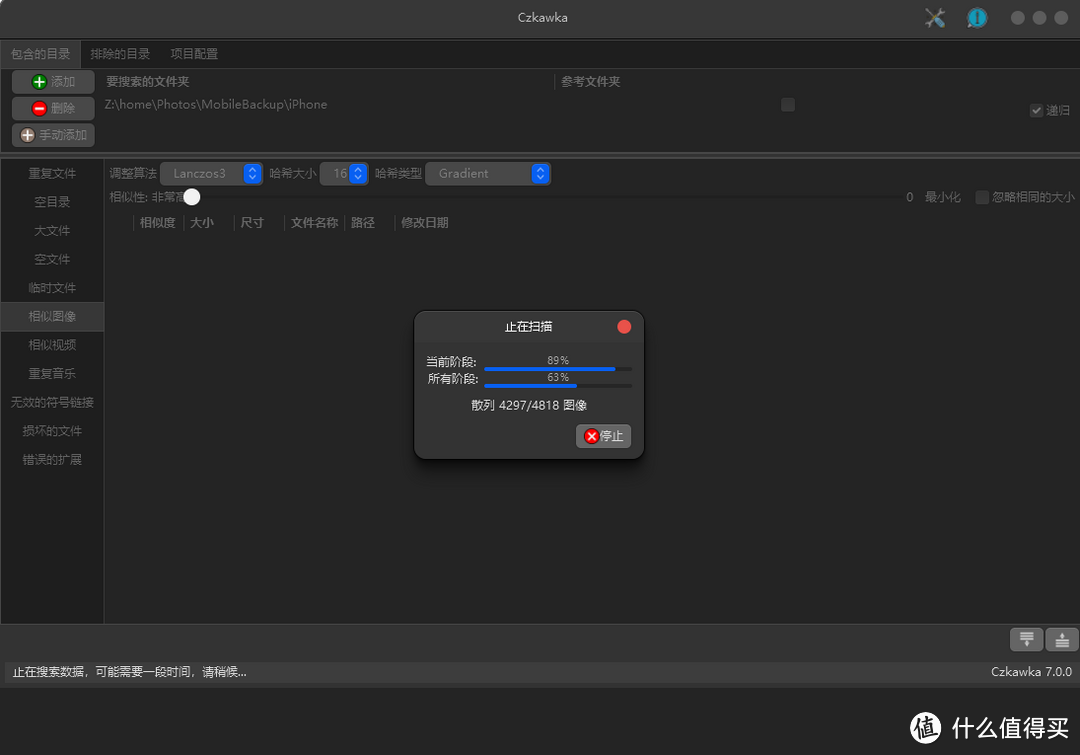Open the Gradient hash type dropdown
1080x755 pixels.
pyautogui.click(x=488, y=174)
